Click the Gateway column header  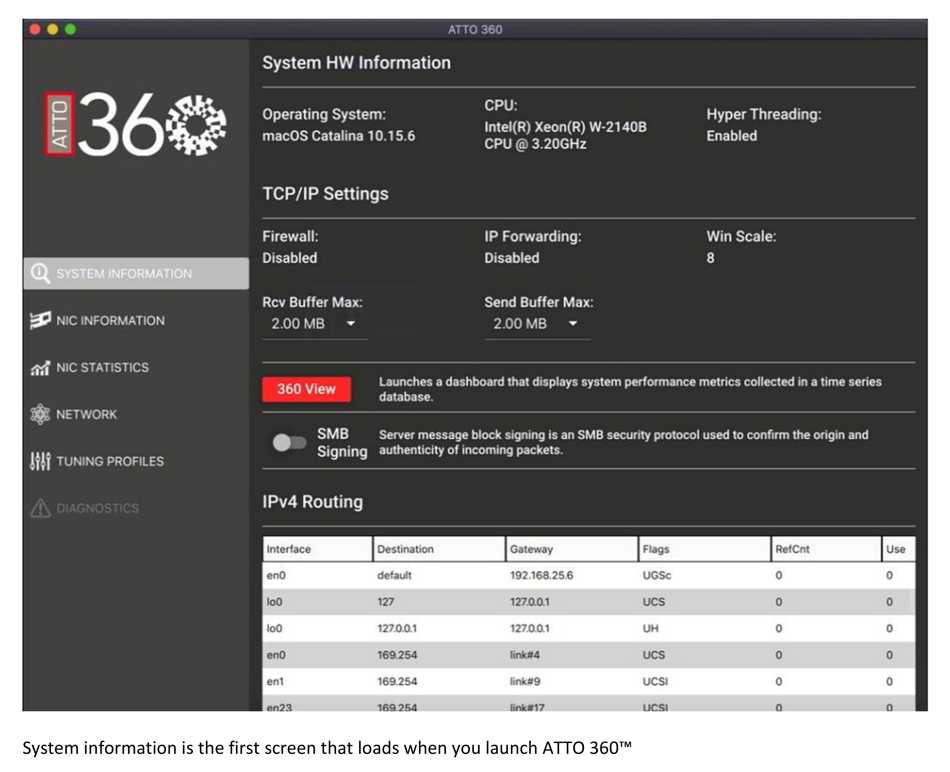point(572,549)
